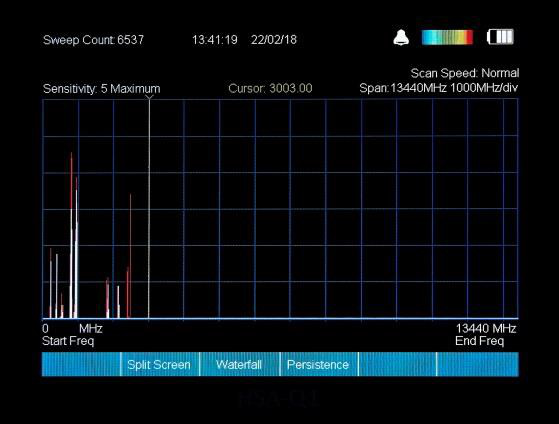559x424 pixels.
Task: Click the Start Freq label
Action: [x=68, y=341]
